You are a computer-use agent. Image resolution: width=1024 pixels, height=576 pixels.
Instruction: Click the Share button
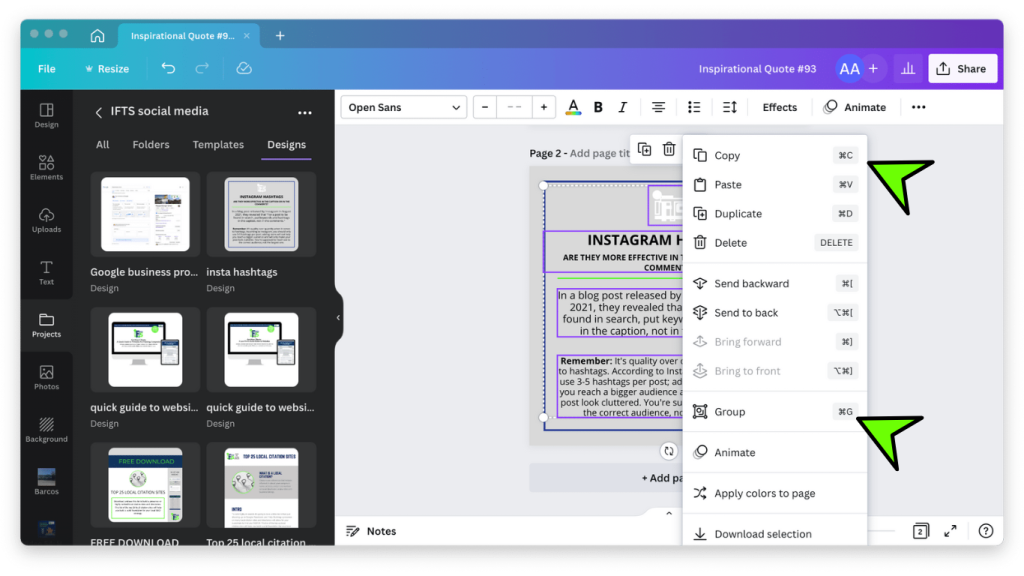(963, 69)
